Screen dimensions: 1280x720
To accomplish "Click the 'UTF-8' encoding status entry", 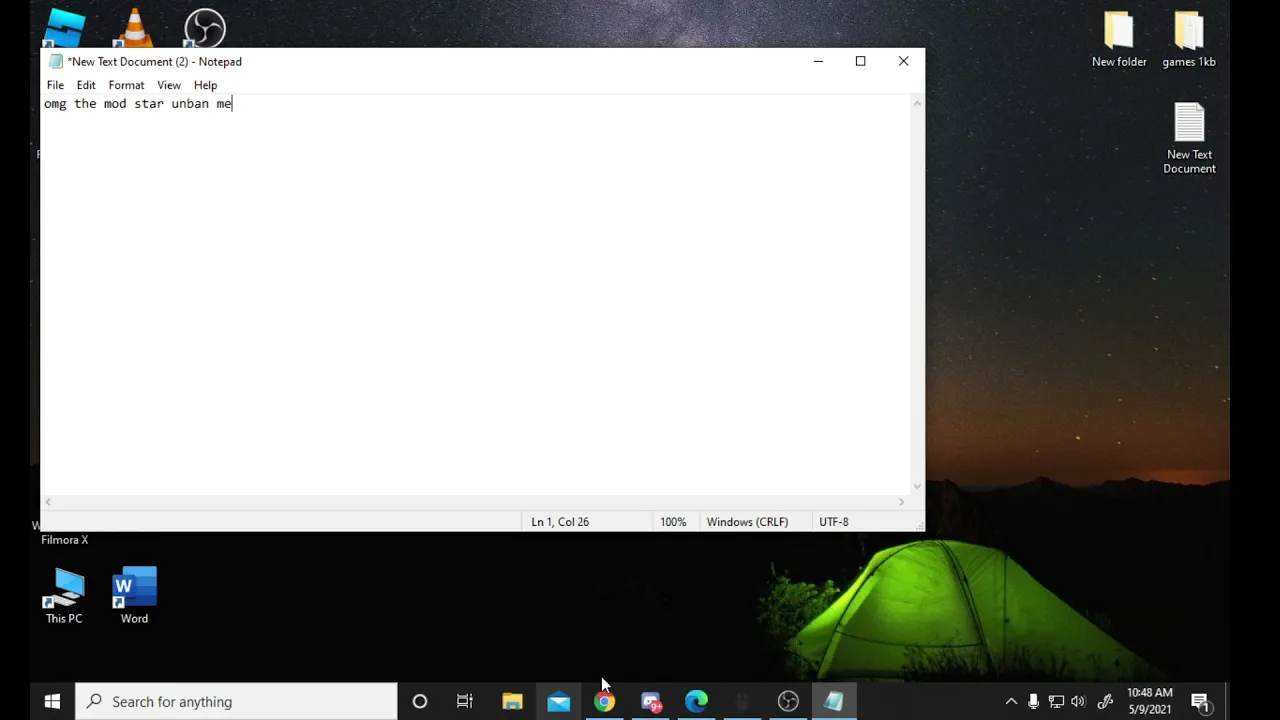I will pos(834,522).
